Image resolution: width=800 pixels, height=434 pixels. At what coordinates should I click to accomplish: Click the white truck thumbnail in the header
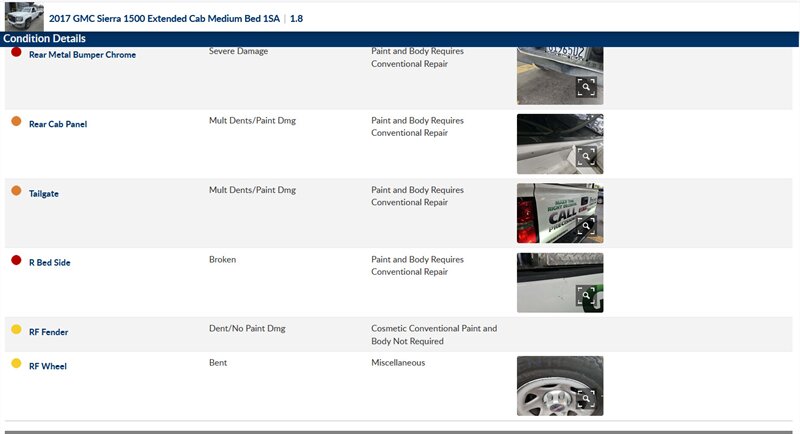pyautogui.click(x=24, y=16)
